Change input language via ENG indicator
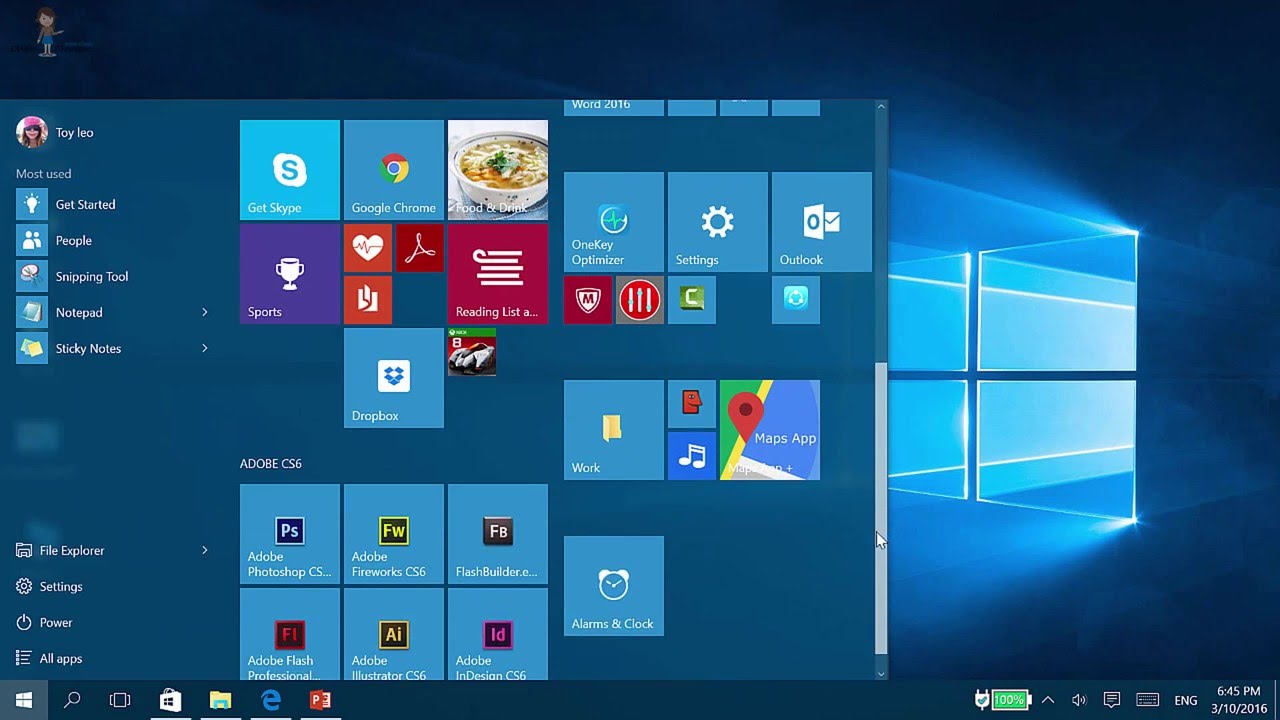Screen dimensions: 1280x720 1186,701
